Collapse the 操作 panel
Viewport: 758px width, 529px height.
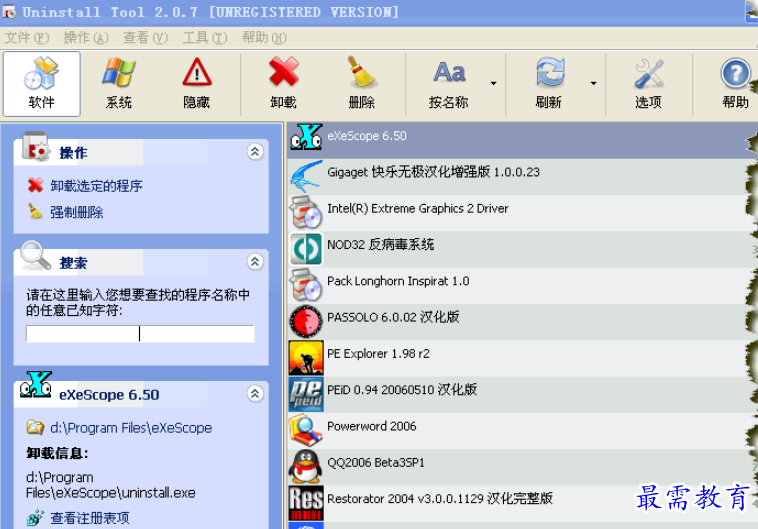click(x=255, y=152)
